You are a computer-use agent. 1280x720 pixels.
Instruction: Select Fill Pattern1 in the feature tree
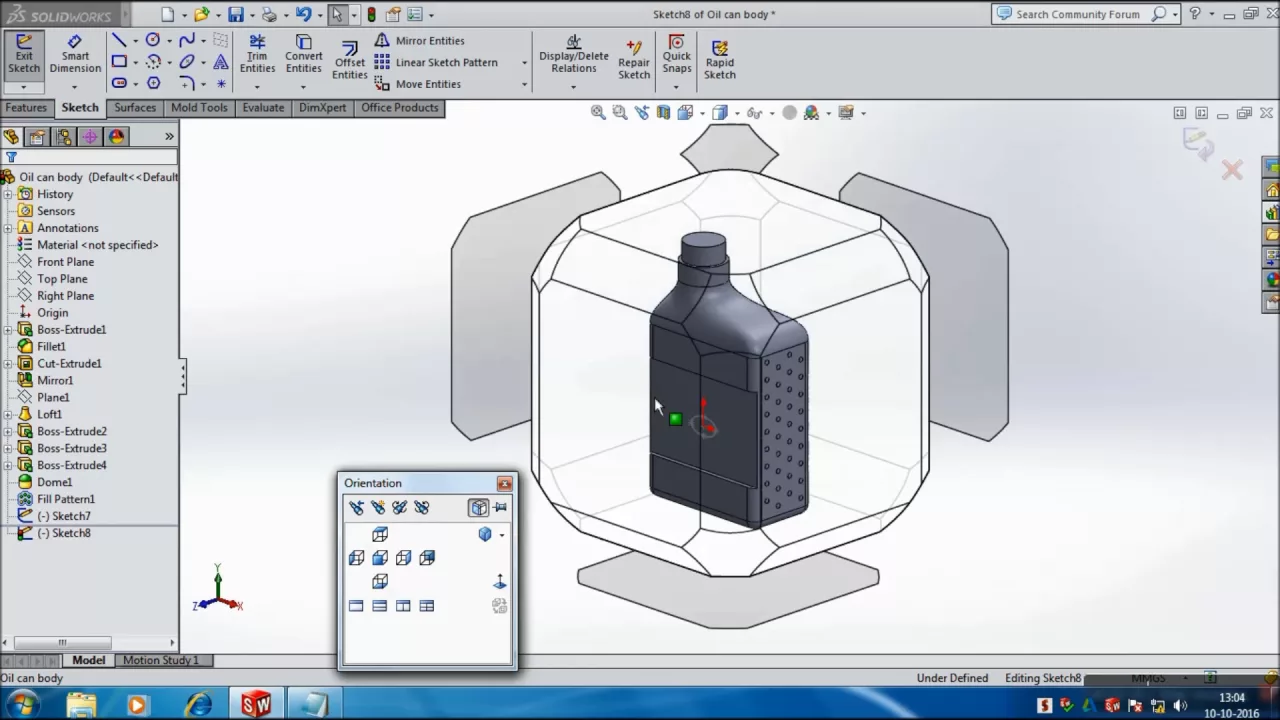pyautogui.click(x=57, y=499)
